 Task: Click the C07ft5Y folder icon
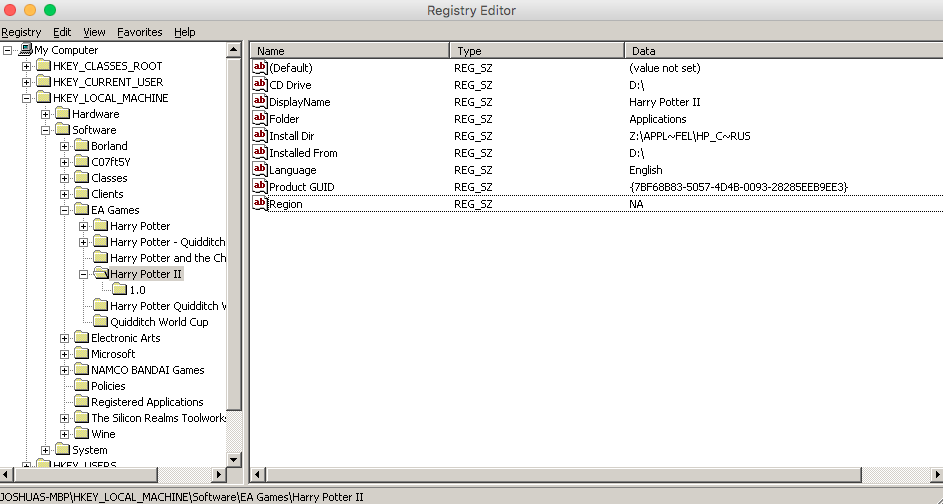(82, 162)
